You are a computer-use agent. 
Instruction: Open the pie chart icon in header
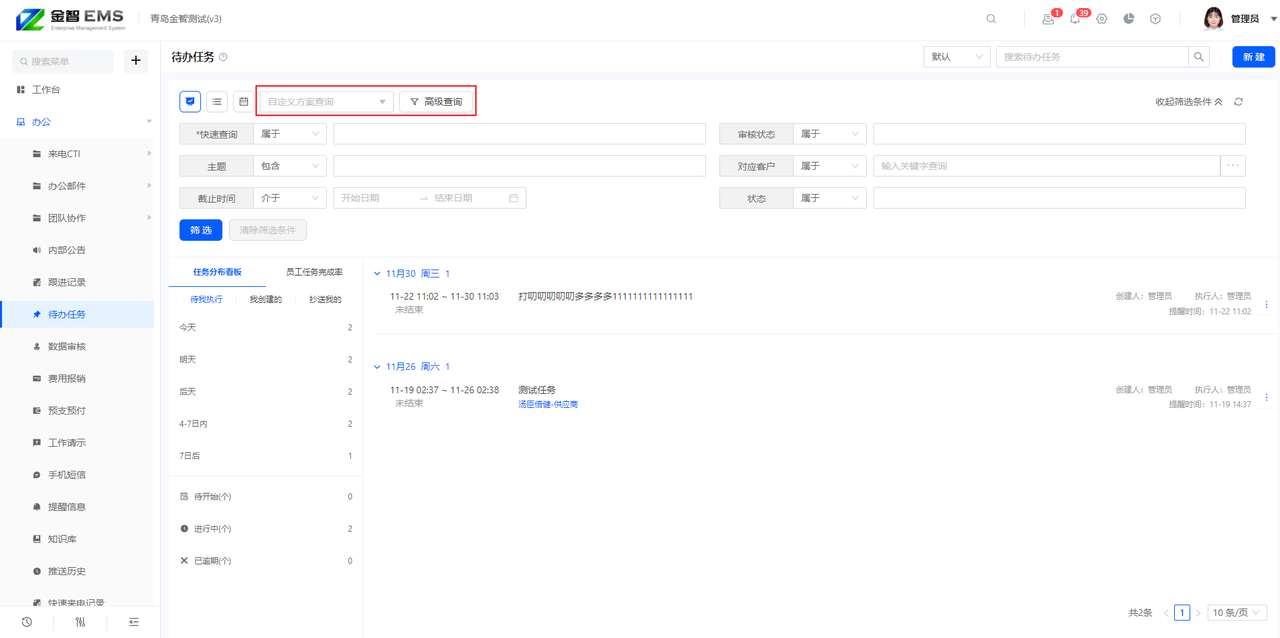pos(1129,19)
